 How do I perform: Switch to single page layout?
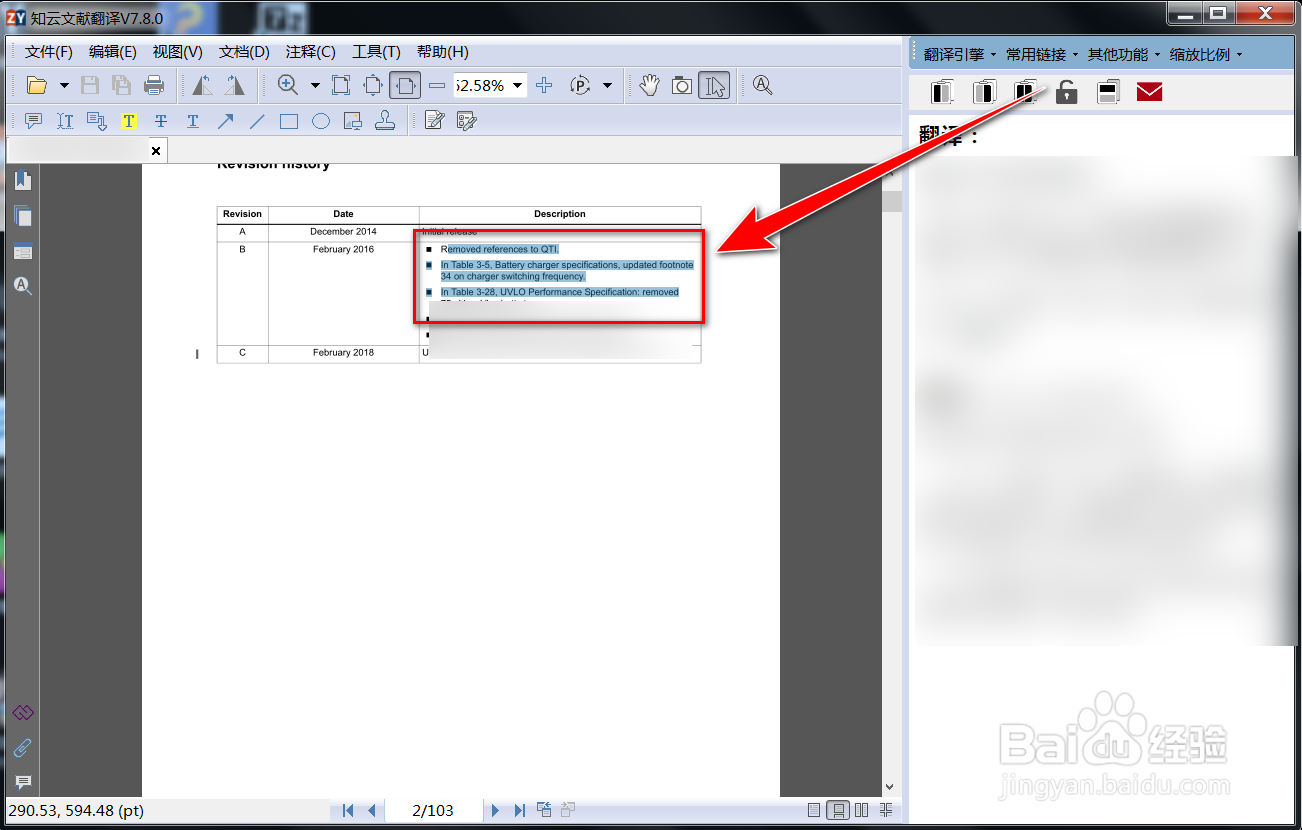click(814, 810)
